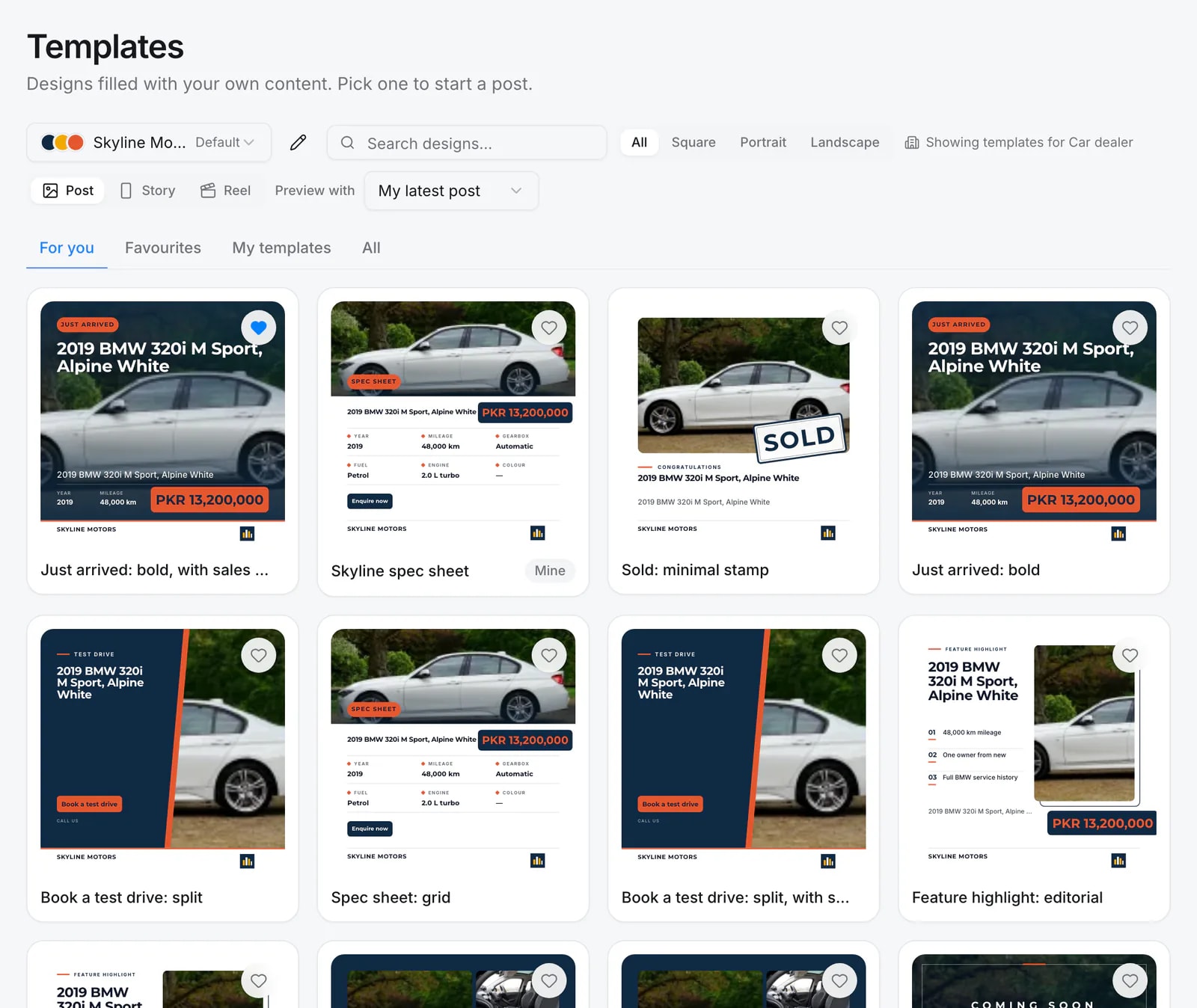The height and width of the screenshot is (1008, 1197).
Task: Focus the 'Search designs...' field
Action: click(x=467, y=143)
